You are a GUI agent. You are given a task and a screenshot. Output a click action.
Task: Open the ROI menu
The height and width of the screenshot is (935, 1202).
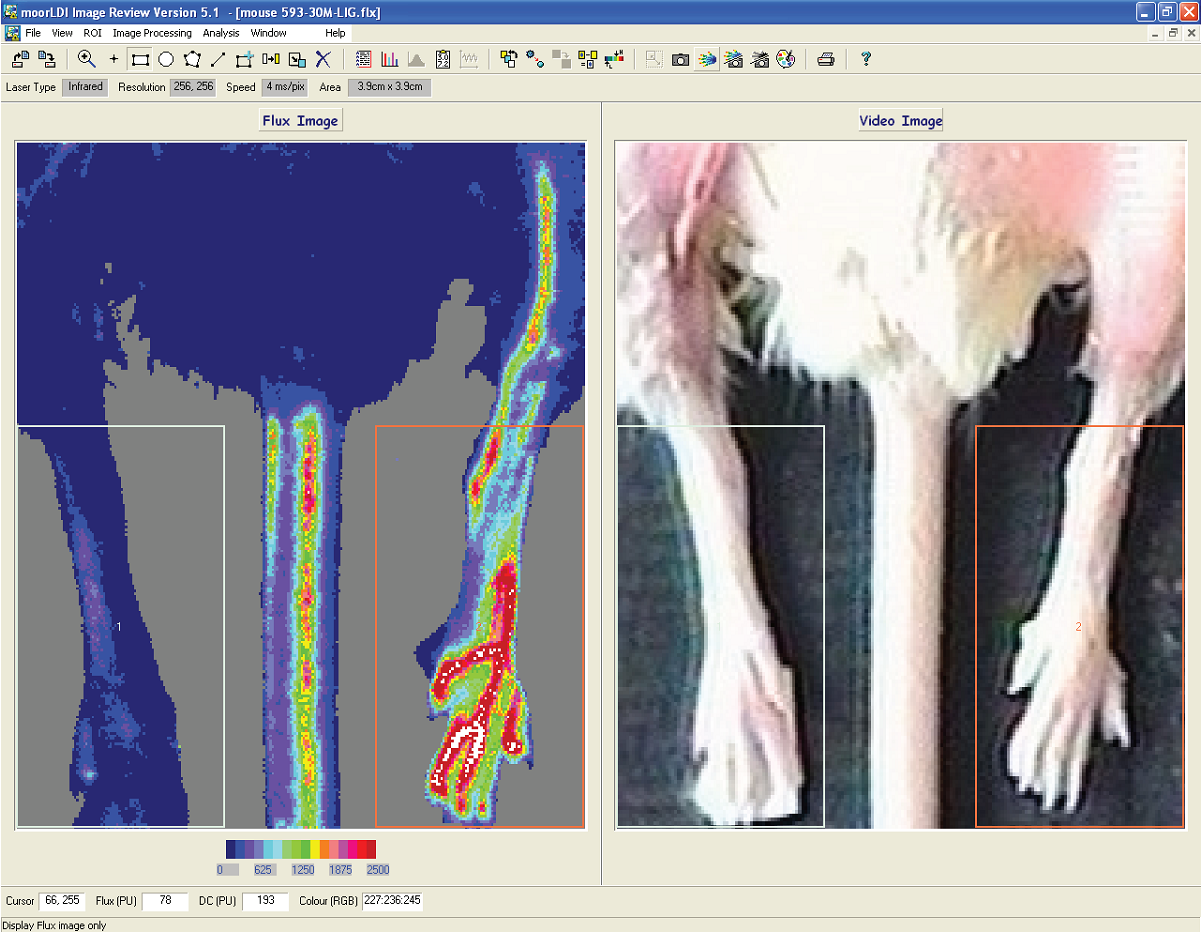tap(92, 33)
